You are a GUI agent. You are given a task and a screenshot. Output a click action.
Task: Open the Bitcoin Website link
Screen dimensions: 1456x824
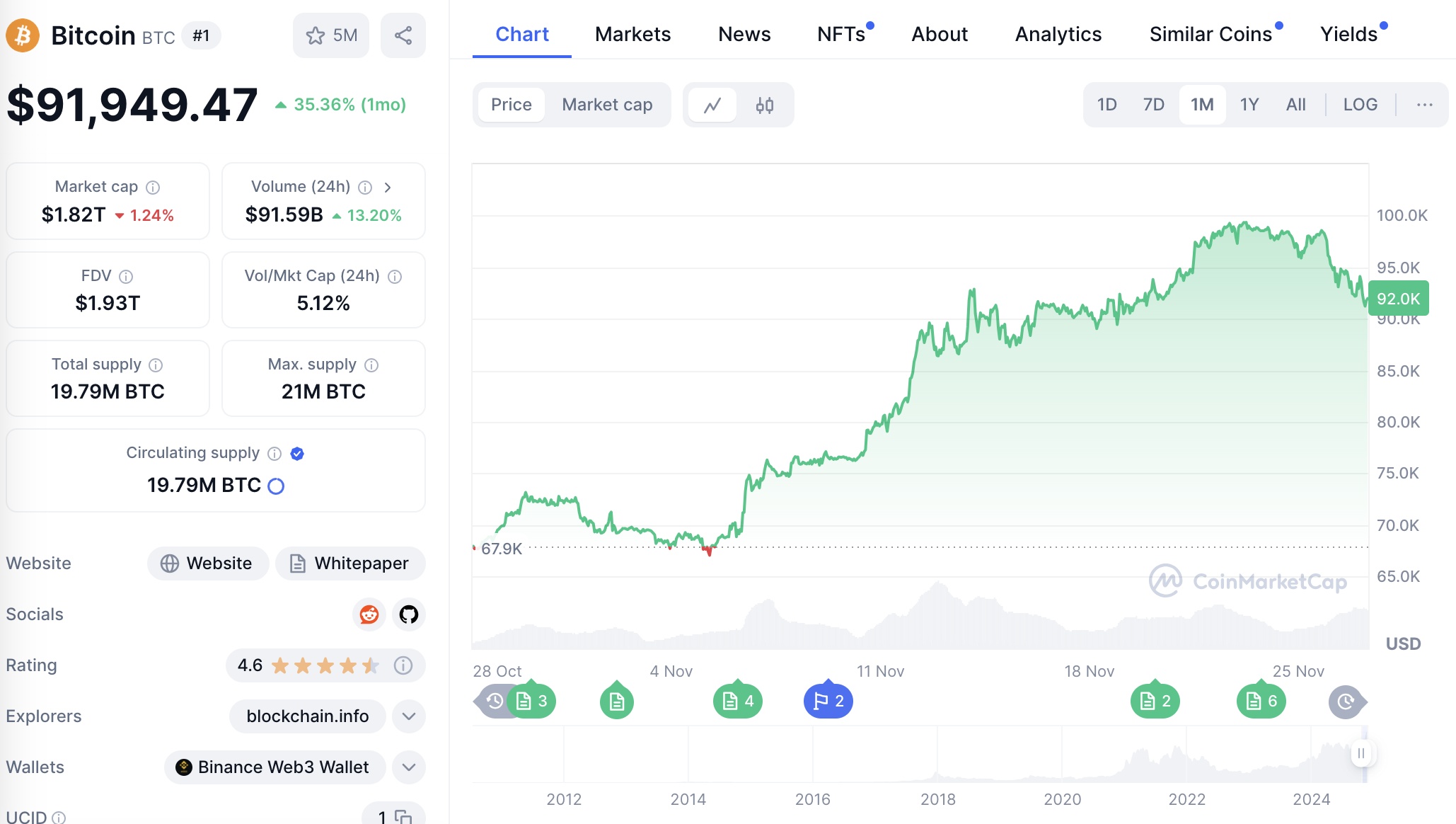(x=208, y=563)
